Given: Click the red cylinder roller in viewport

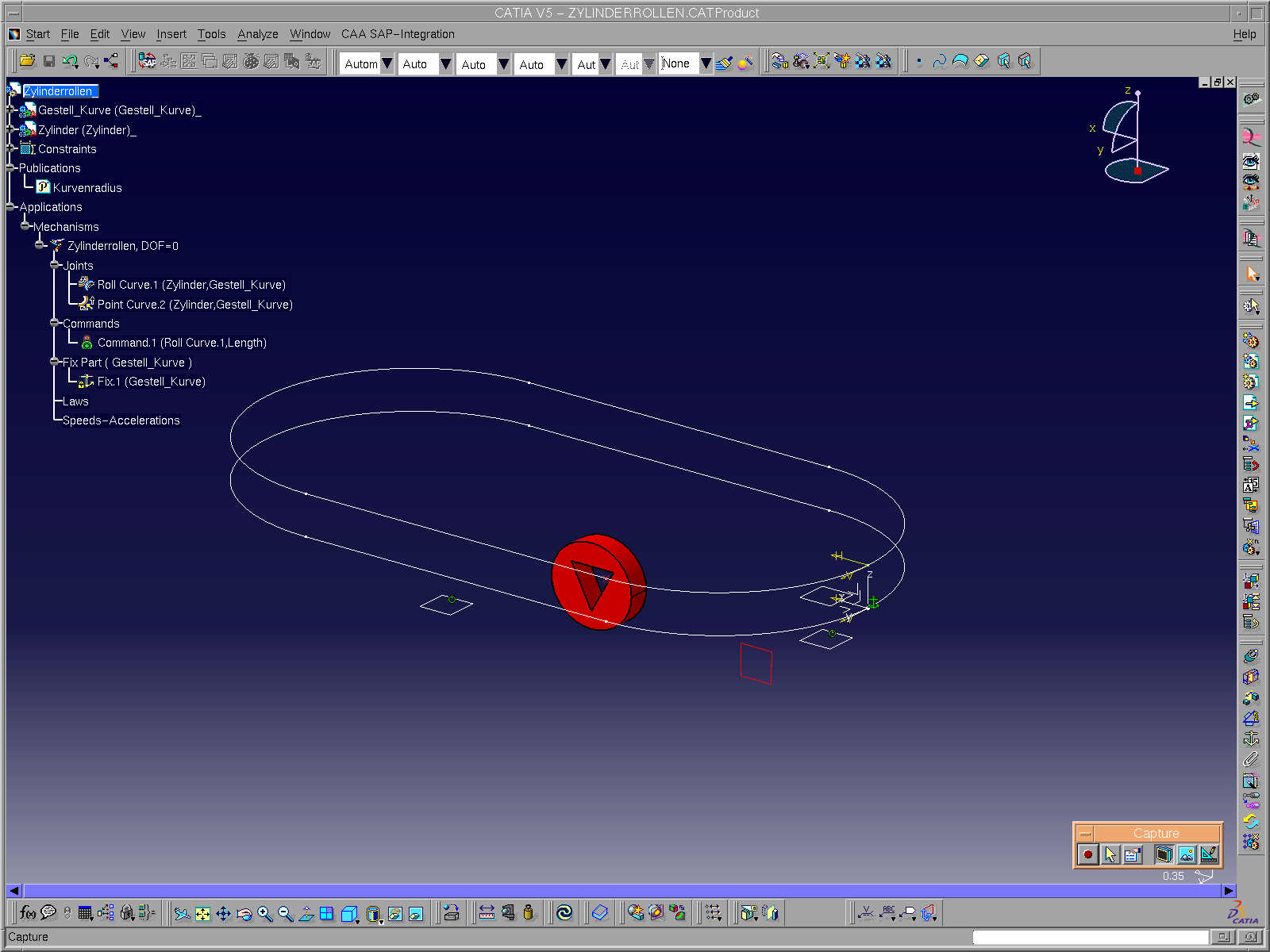Looking at the screenshot, I should coord(598,582).
